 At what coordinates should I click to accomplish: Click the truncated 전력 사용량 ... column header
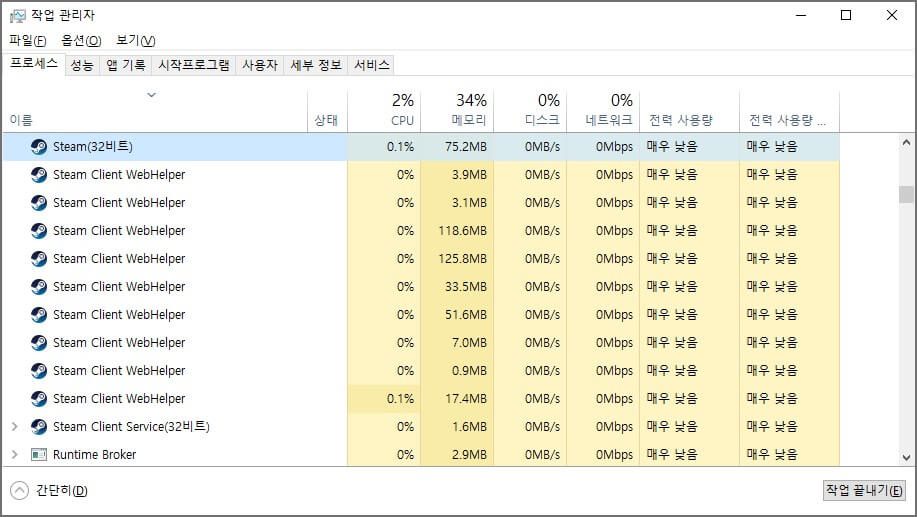point(790,111)
